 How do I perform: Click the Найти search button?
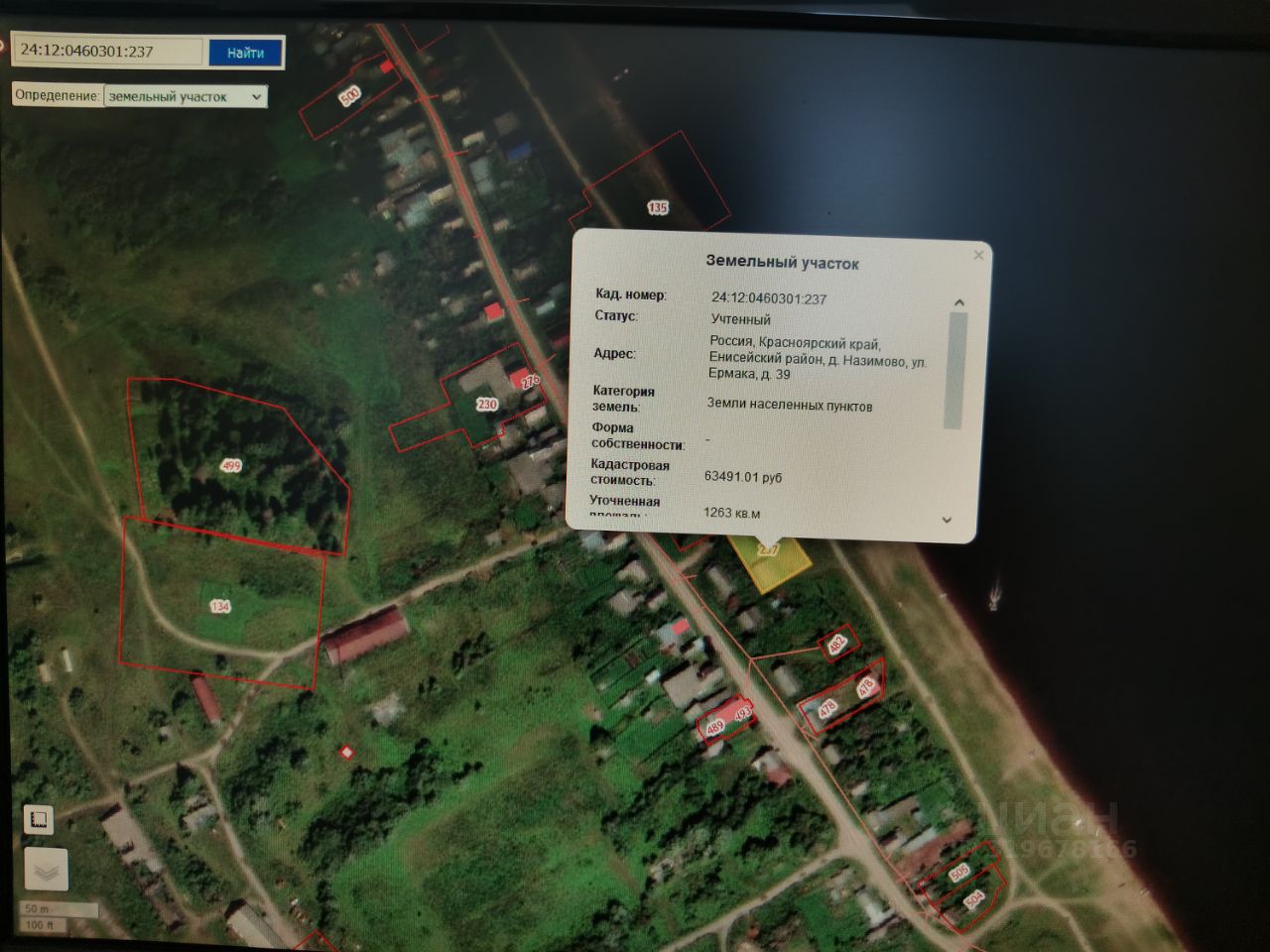[x=245, y=53]
